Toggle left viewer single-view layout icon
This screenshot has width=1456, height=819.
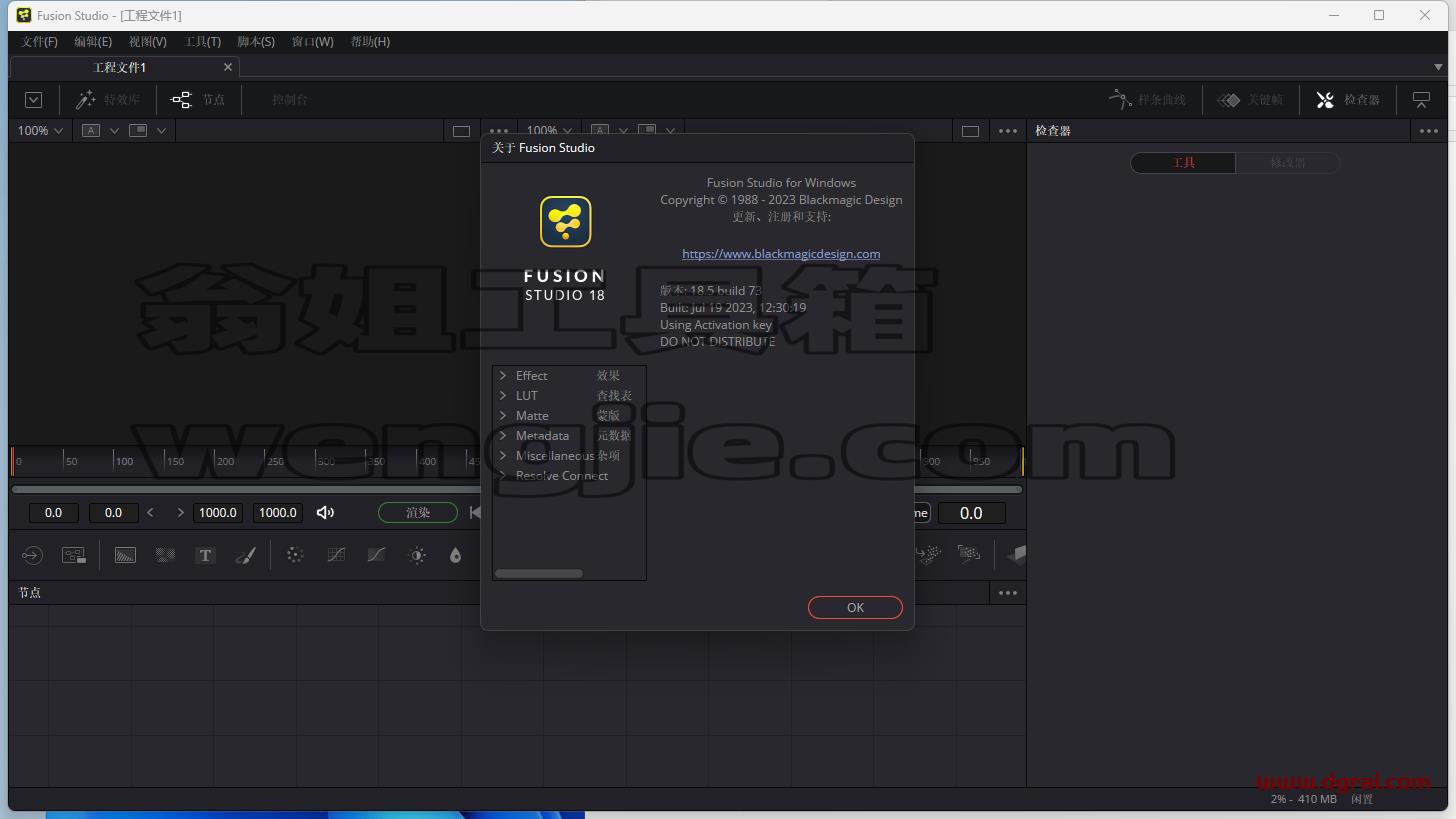tap(461, 131)
